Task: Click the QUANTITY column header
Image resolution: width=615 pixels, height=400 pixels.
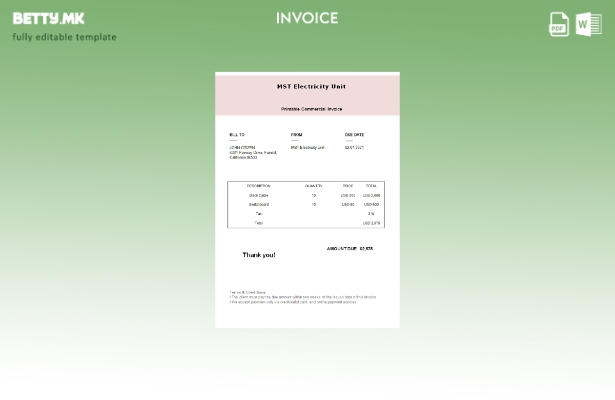Action: (314, 186)
